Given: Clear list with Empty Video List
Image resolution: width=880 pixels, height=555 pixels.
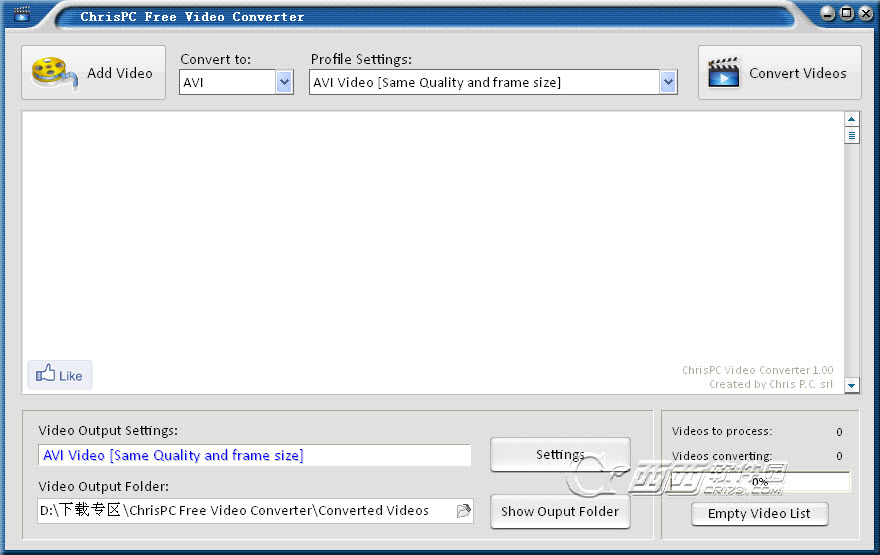Looking at the screenshot, I should (759, 513).
